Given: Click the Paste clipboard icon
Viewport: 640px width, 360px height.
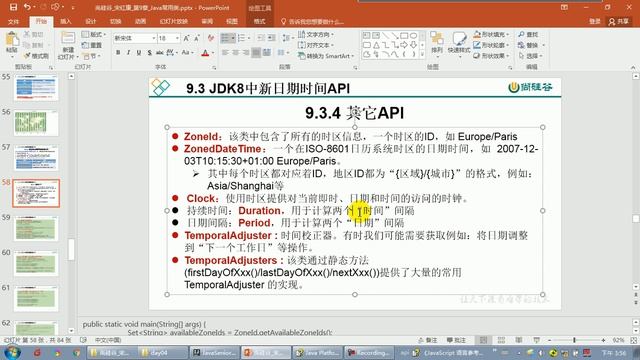Looking at the screenshot, I should click(x=12, y=40).
